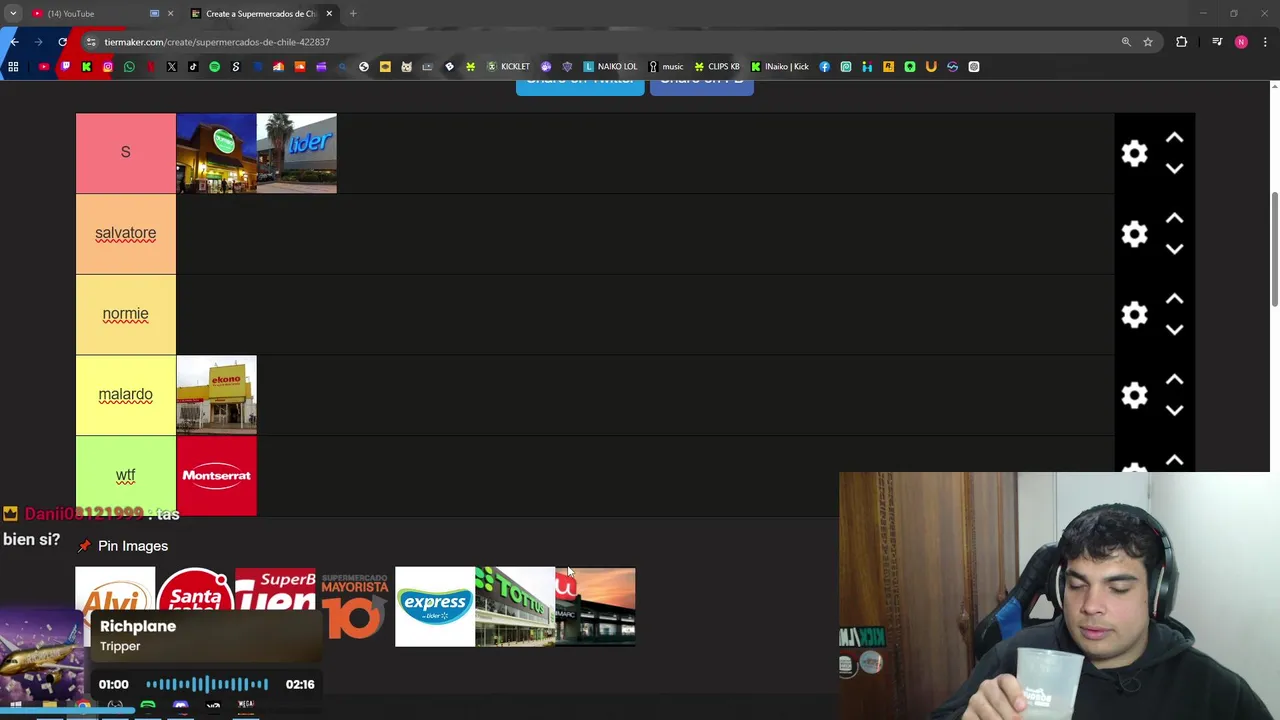Viewport: 1280px width, 720px height.
Task: Move normie tier row down
Action: coord(1174,330)
